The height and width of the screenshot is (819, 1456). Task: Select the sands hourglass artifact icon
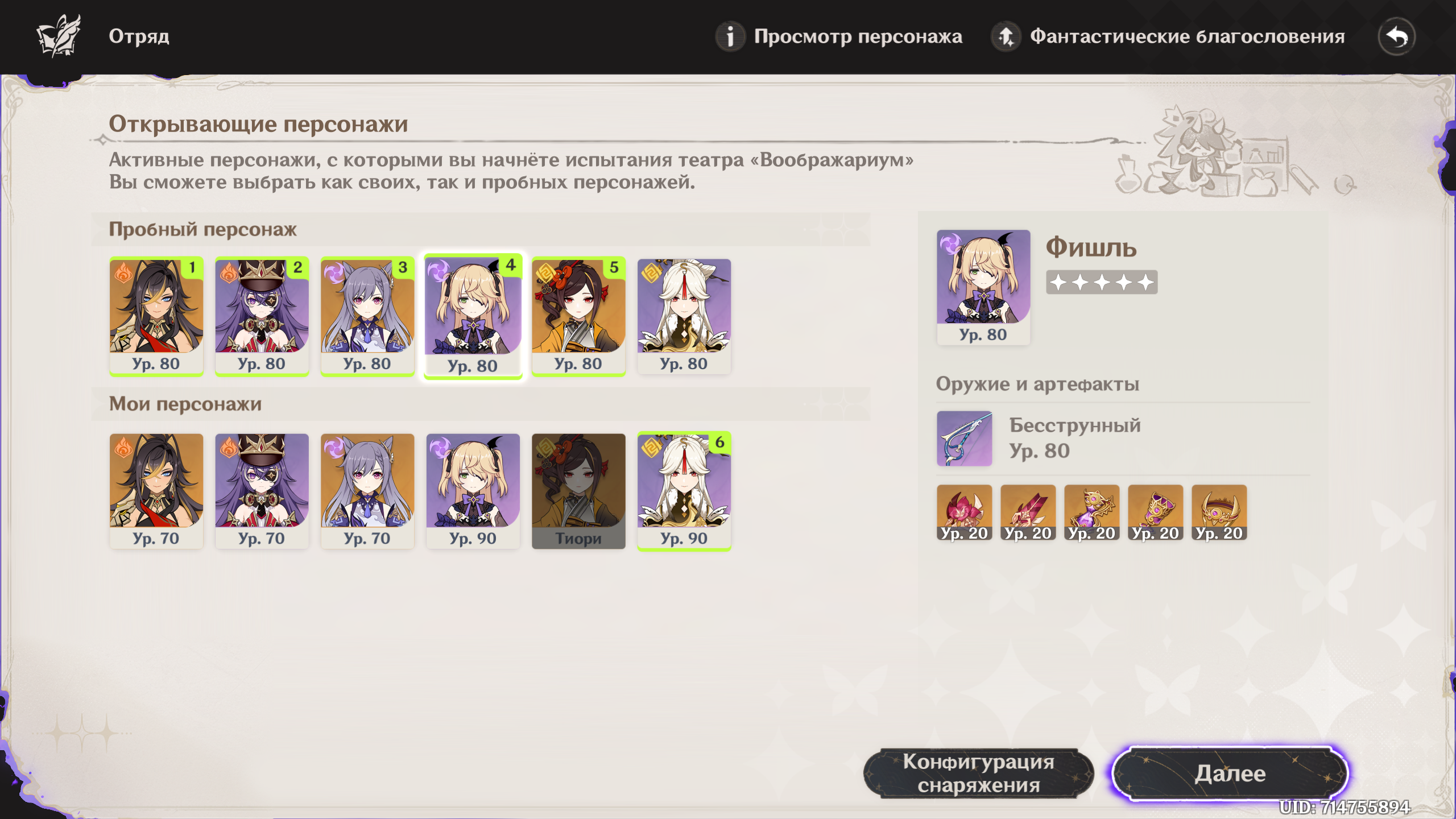(x=1091, y=512)
